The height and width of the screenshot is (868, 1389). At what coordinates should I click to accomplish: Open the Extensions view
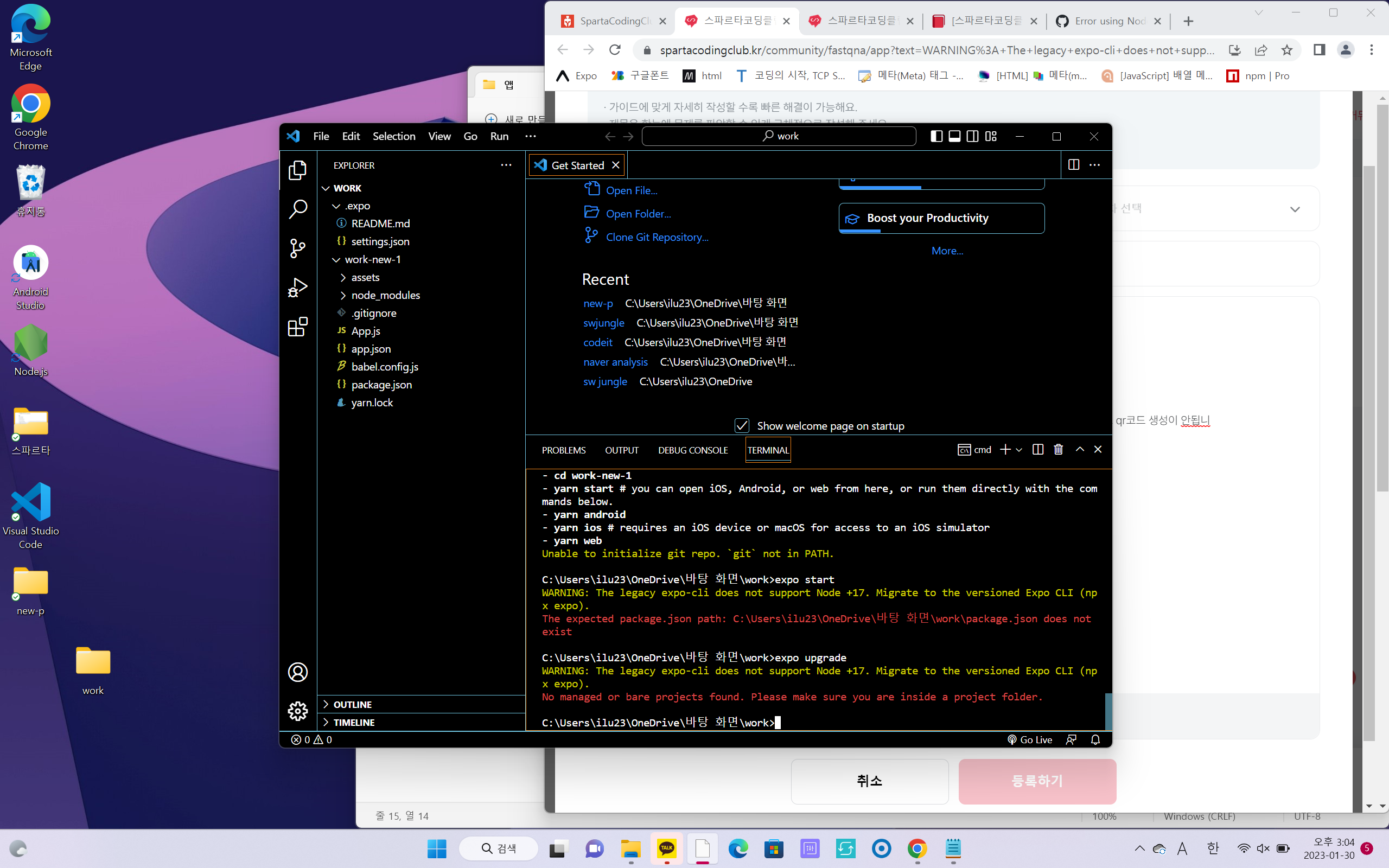297,327
